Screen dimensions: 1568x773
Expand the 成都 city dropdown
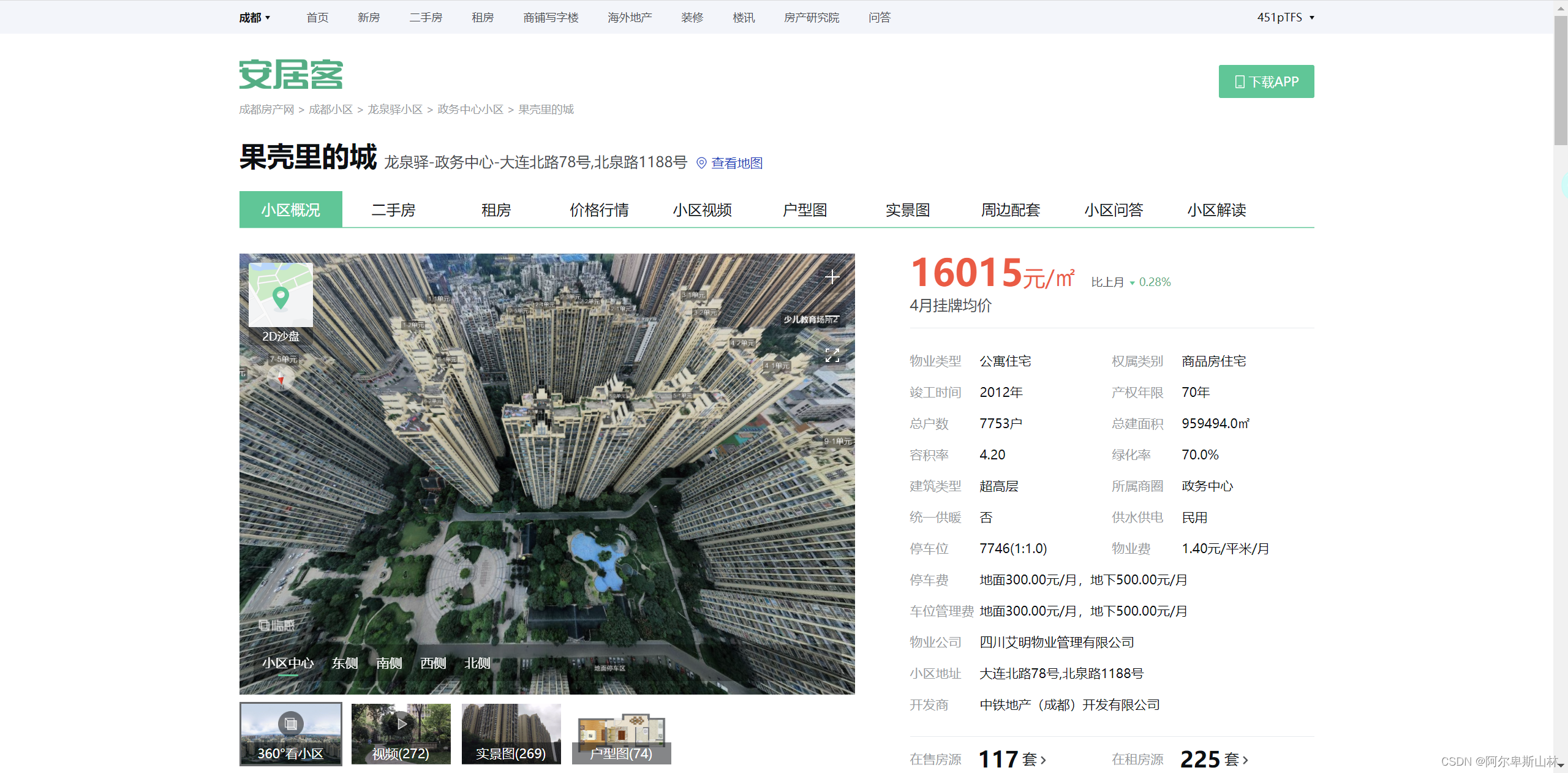point(254,18)
